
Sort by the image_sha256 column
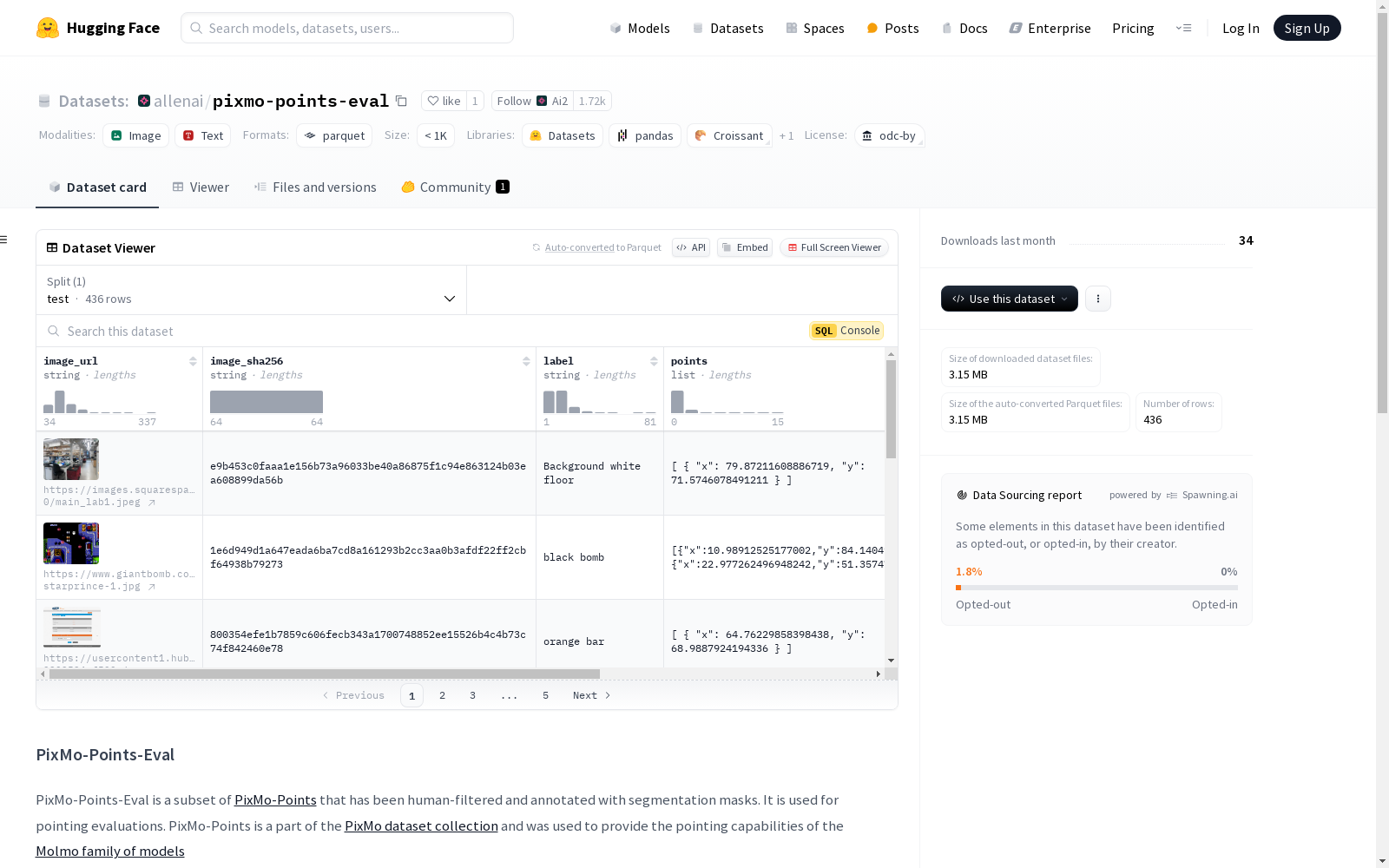coord(526,361)
